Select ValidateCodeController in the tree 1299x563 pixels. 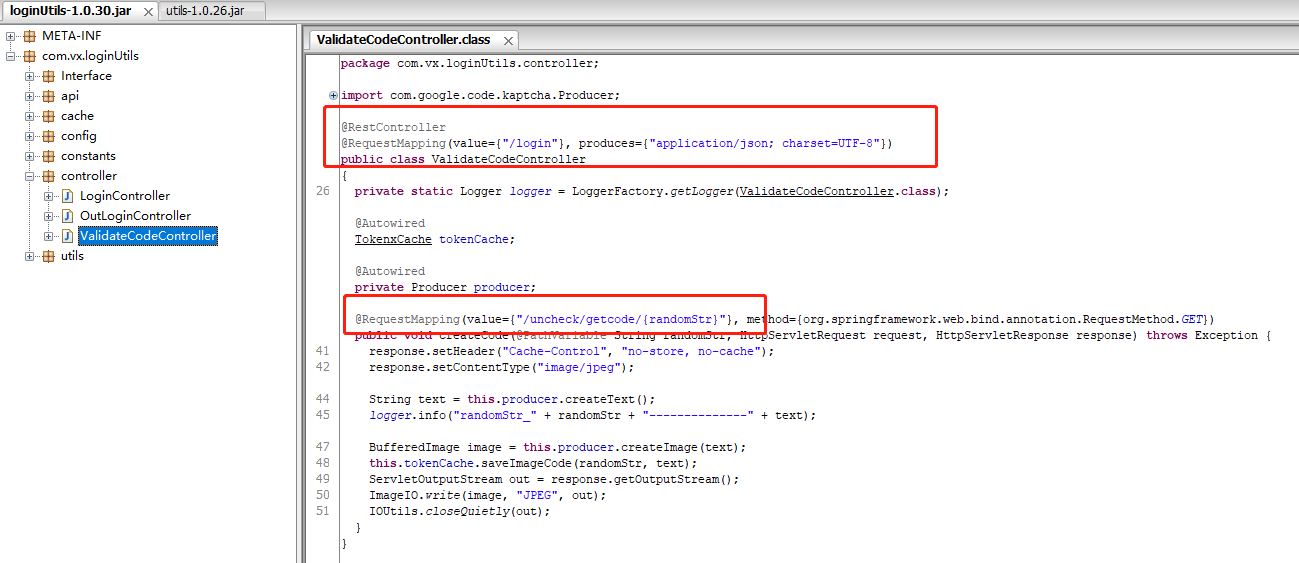(x=148, y=236)
